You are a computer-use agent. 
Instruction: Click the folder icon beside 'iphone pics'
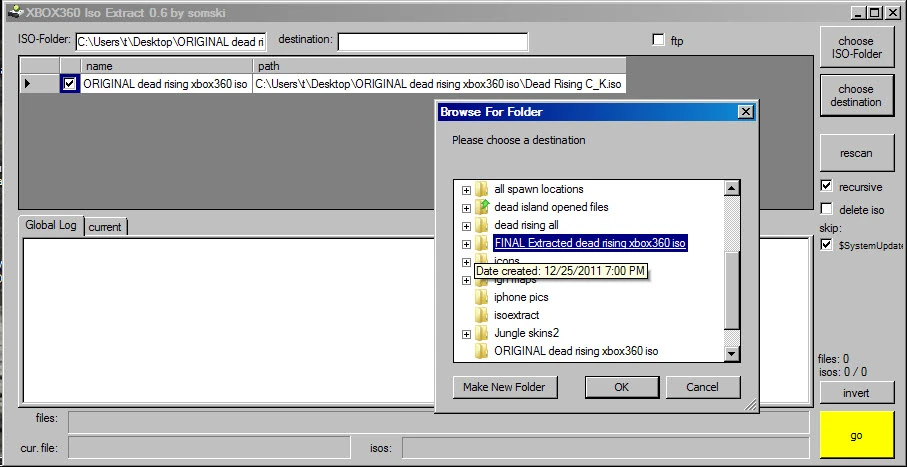click(481, 297)
